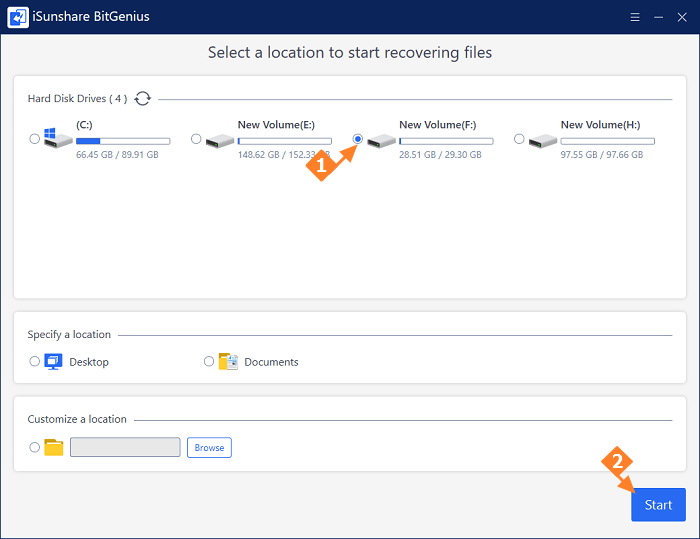Image resolution: width=700 pixels, height=539 pixels.
Task: Choose the Desktop location radio button
Action: pyautogui.click(x=34, y=361)
